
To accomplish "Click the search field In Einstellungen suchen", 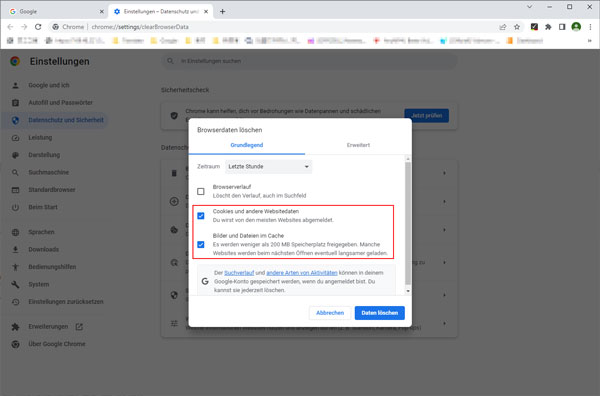I will pyautogui.click(x=309, y=61).
